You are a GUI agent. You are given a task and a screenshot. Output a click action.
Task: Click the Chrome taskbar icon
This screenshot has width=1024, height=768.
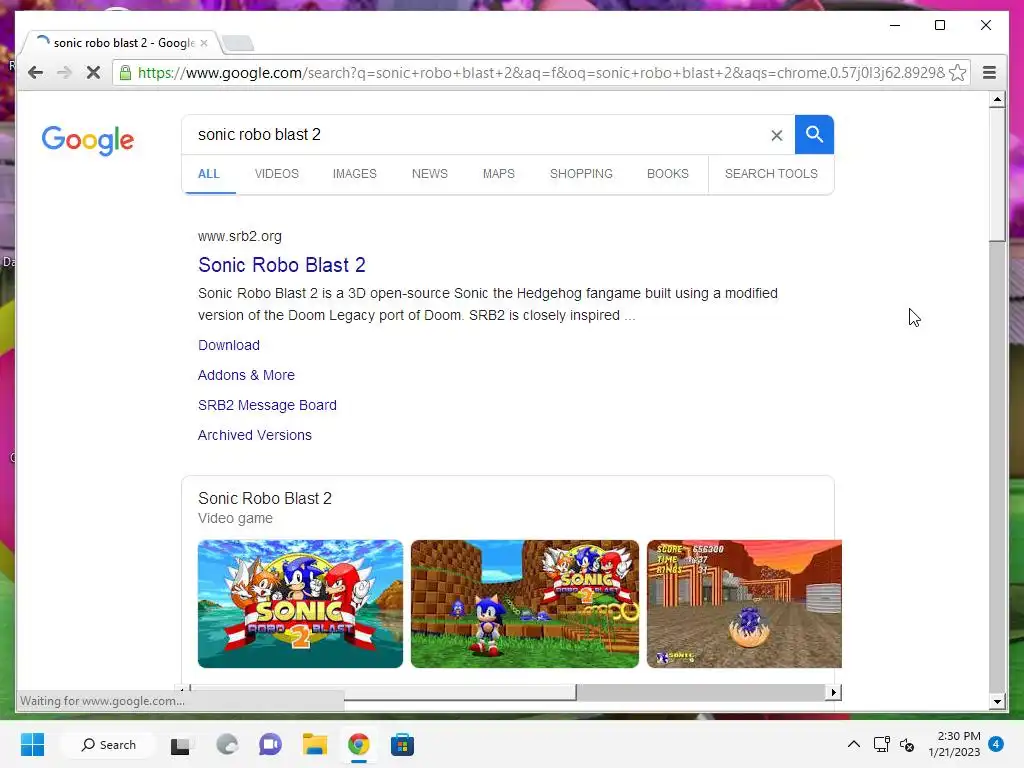[359, 744]
